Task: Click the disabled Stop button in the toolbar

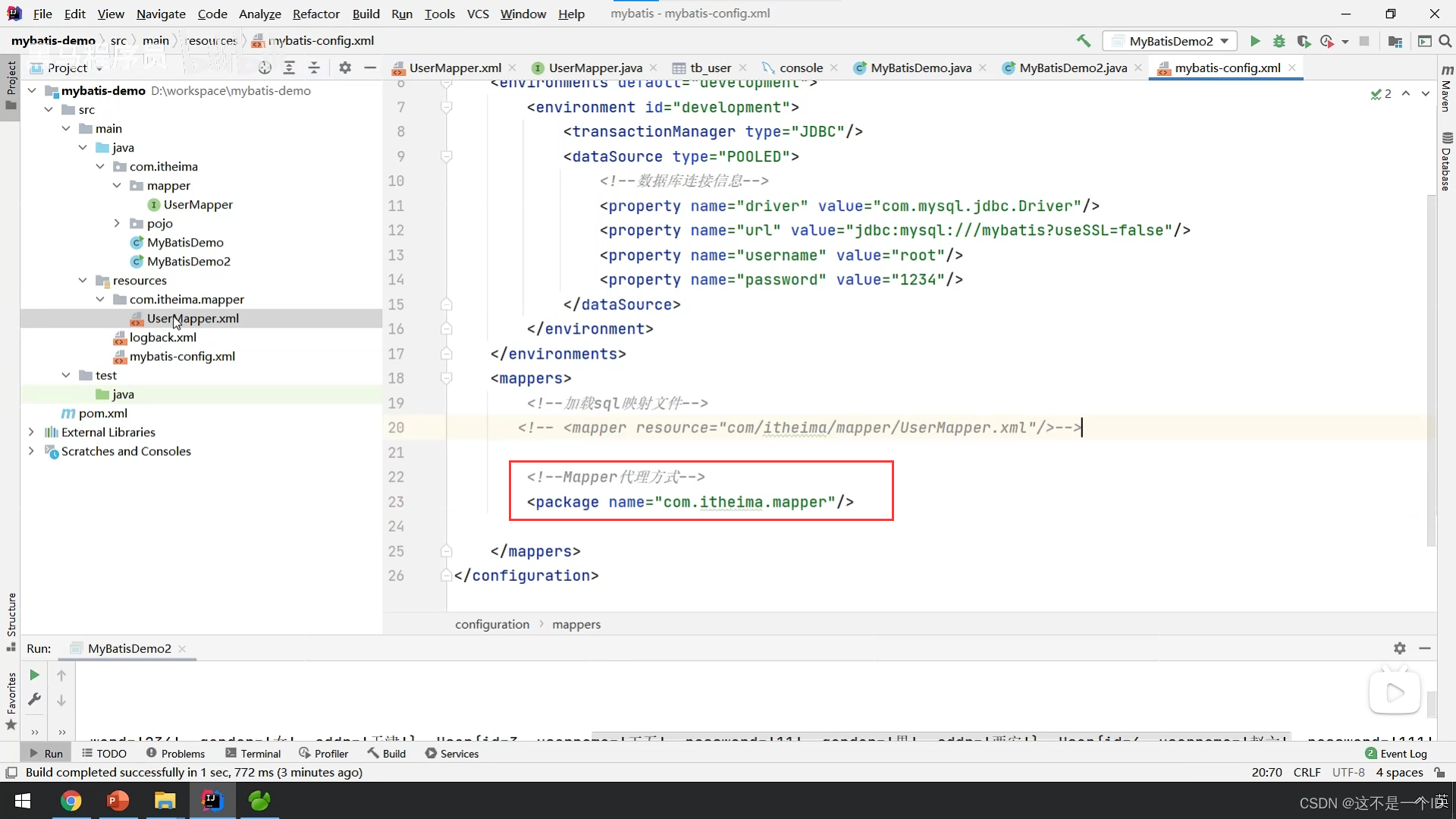Action: pos(1364,41)
